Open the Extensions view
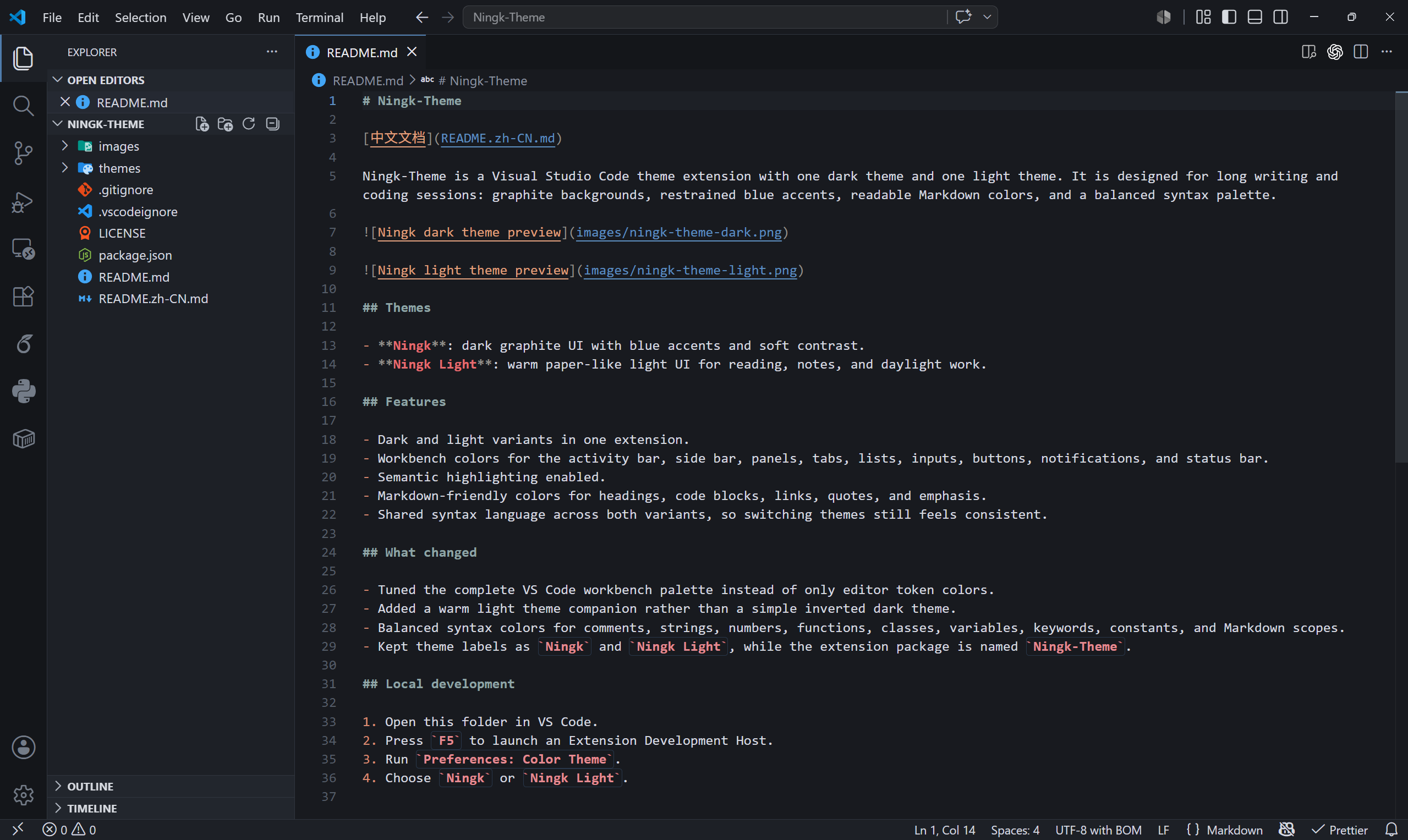1408x840 pixels. [x=23, y=296]
